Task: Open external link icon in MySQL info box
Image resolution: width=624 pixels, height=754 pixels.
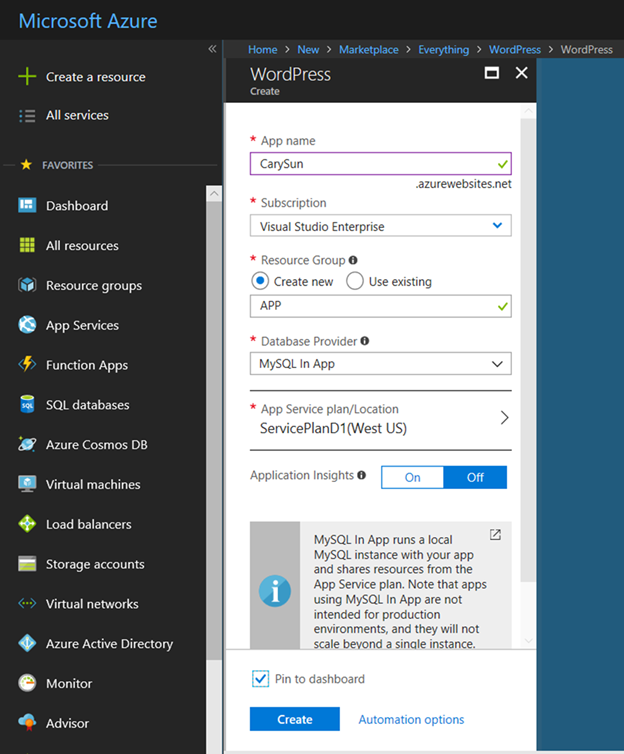Action: 495,535
